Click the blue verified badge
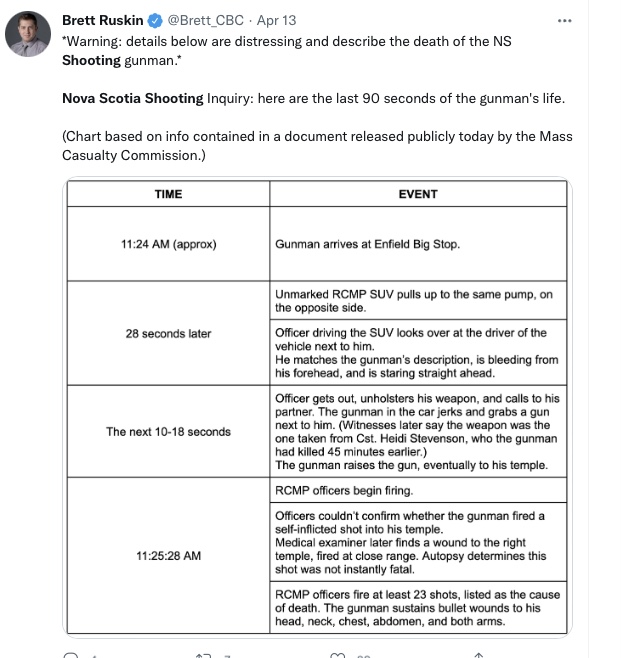 [155, 20]
